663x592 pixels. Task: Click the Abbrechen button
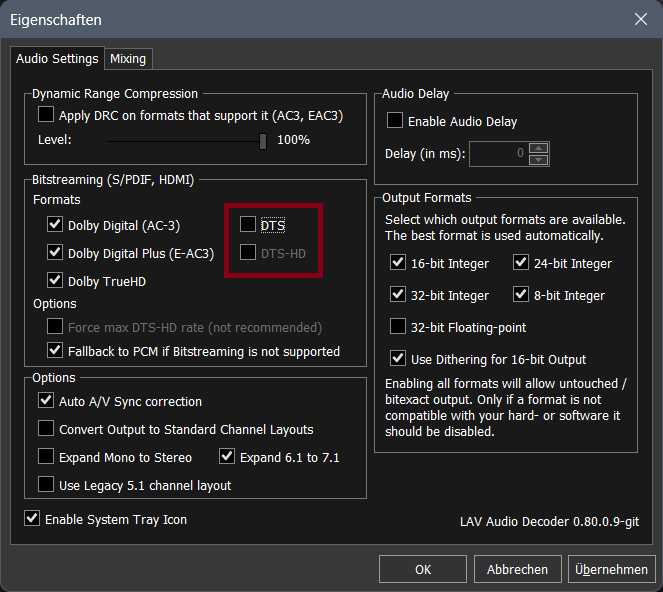518,569
